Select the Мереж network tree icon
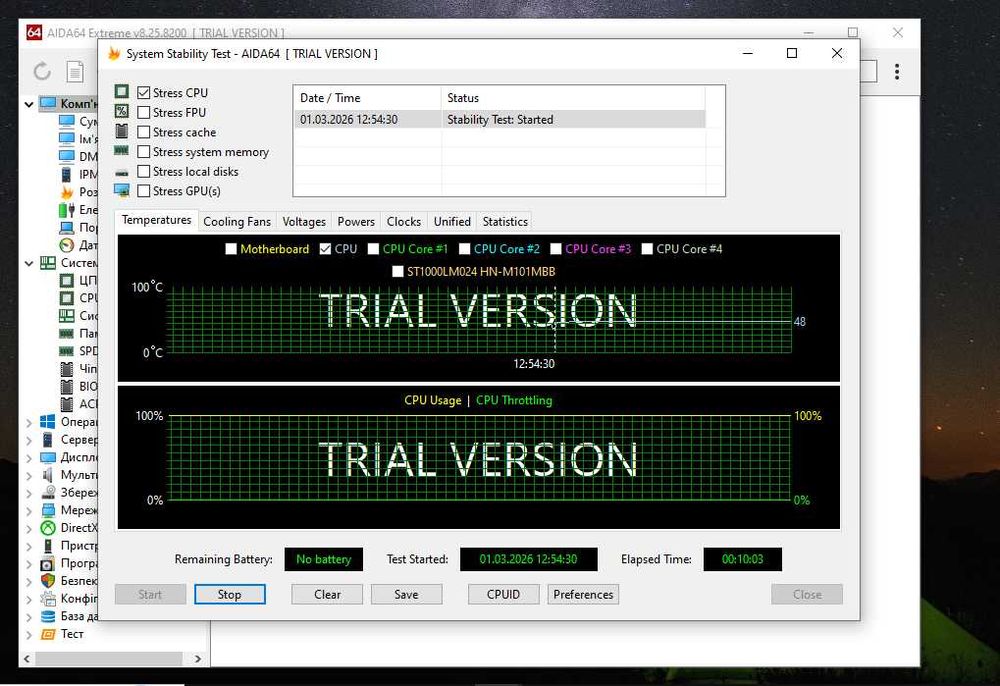The width and height of the screenshot is (1000, 686). [48, 510]
